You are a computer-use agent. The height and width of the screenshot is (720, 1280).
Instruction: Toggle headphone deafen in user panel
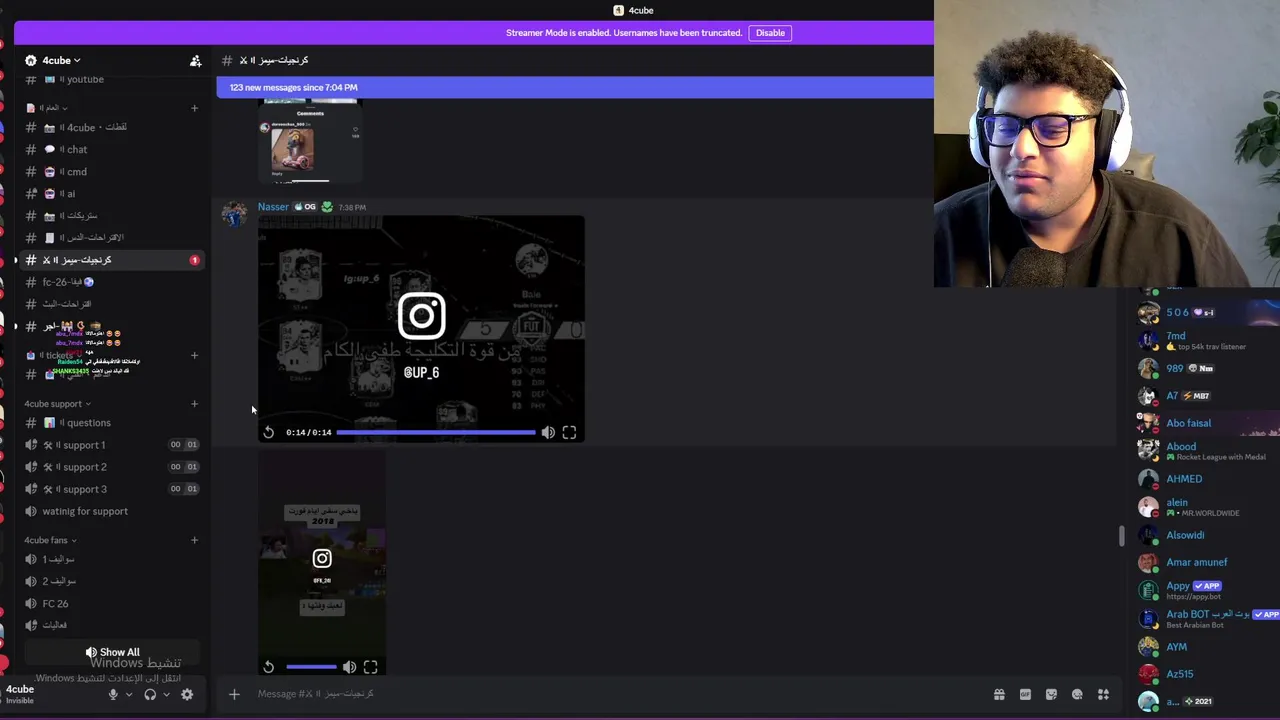pyautogui.click(x=150, y=694)
